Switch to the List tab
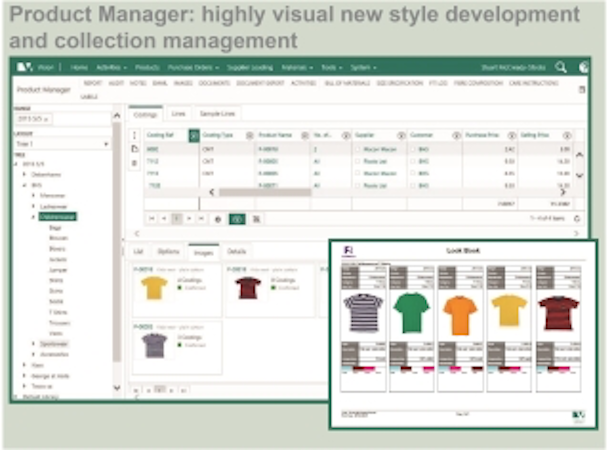This screenshot has height=450, width=608. point(138,252)
